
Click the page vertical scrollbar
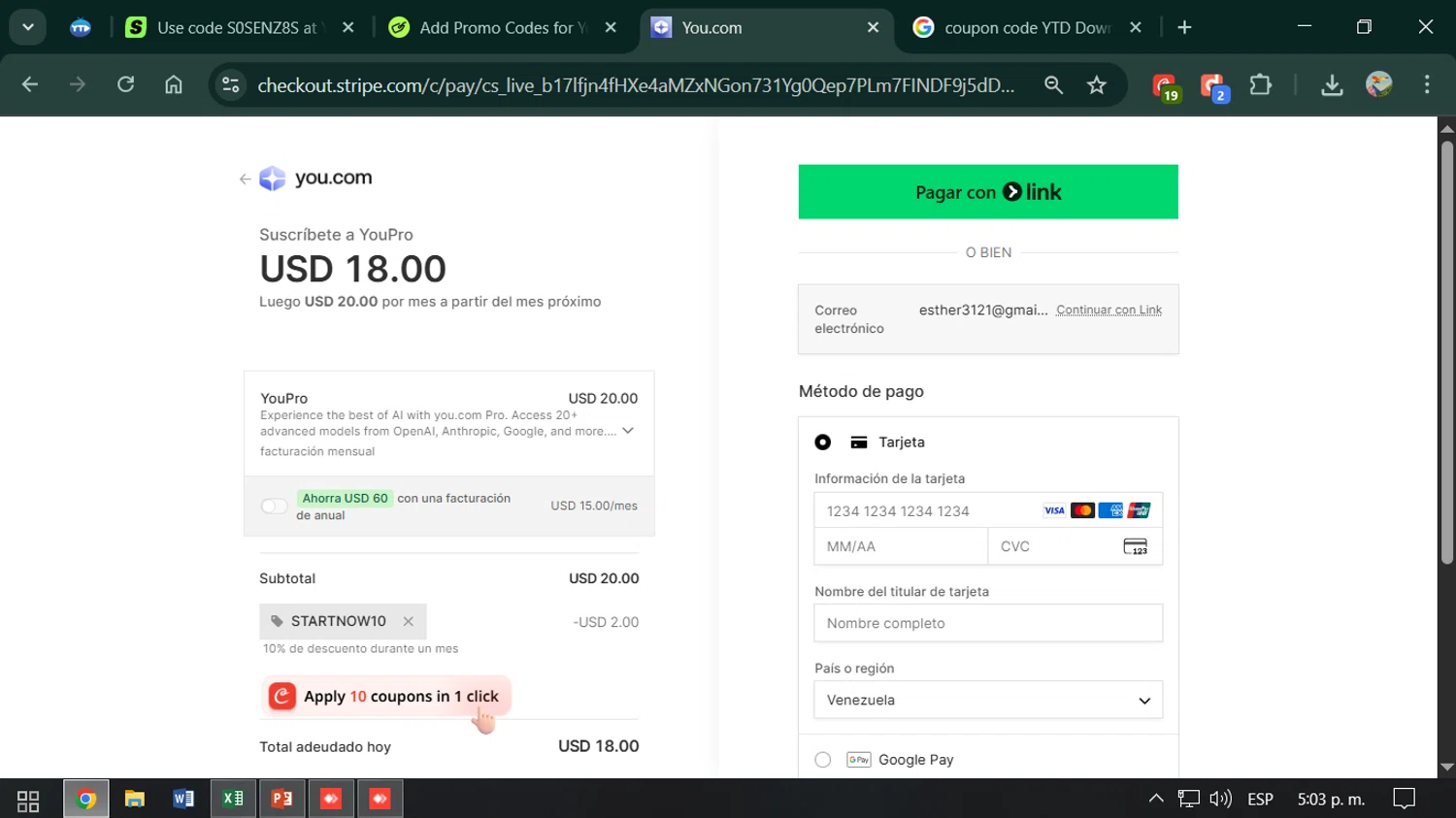pos(1447,352)
